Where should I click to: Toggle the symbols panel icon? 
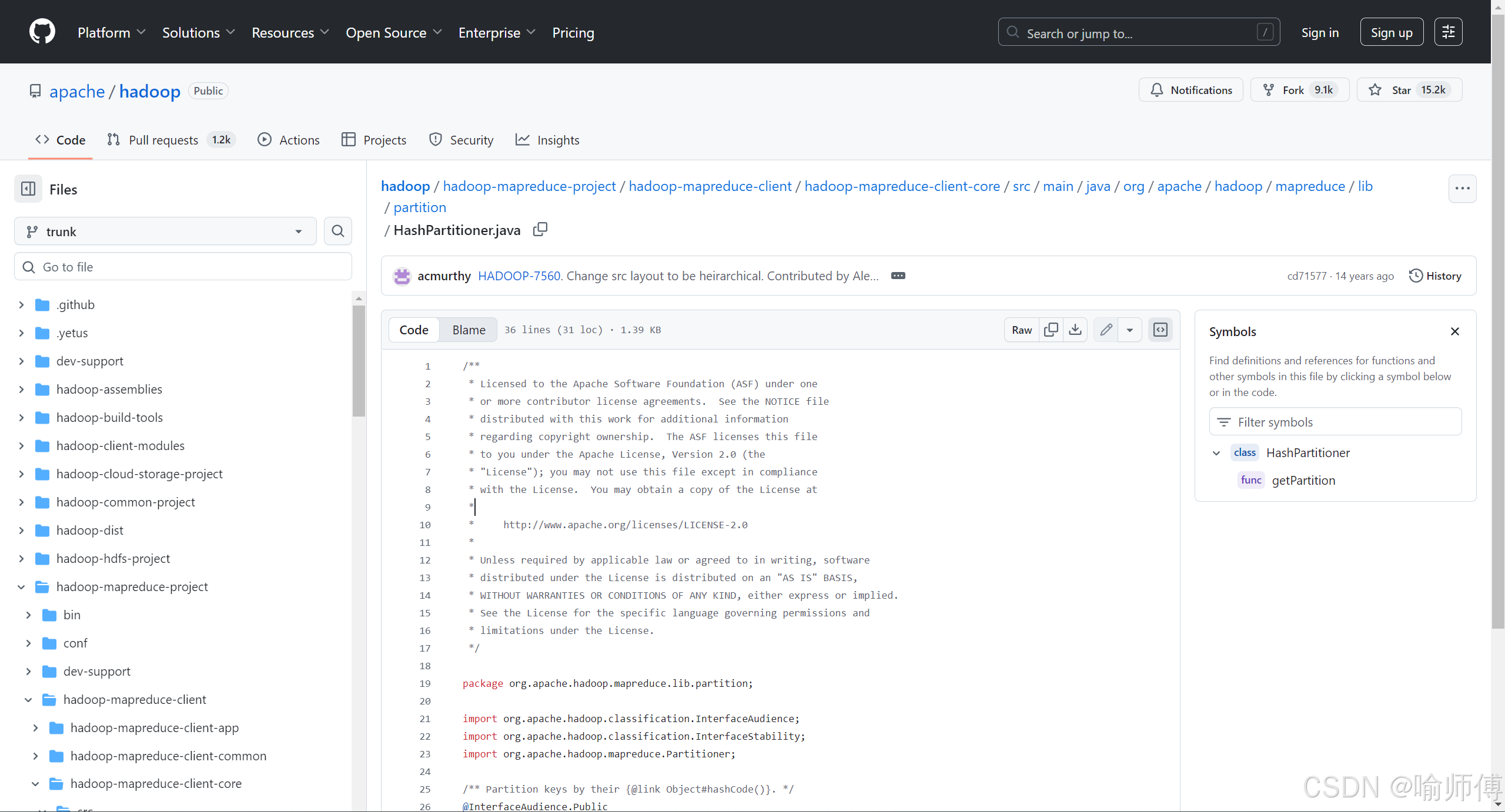1160,330
